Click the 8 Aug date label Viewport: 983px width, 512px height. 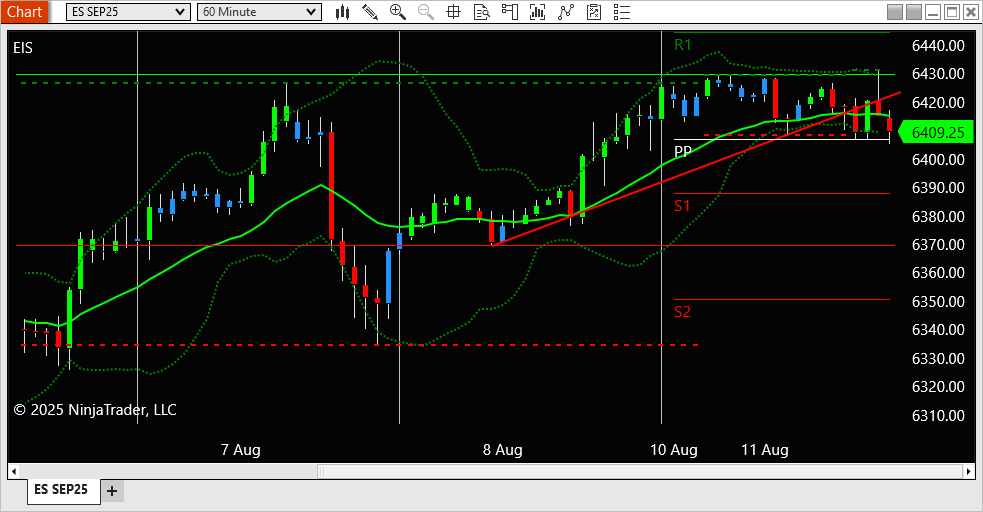tap(503, 450)
